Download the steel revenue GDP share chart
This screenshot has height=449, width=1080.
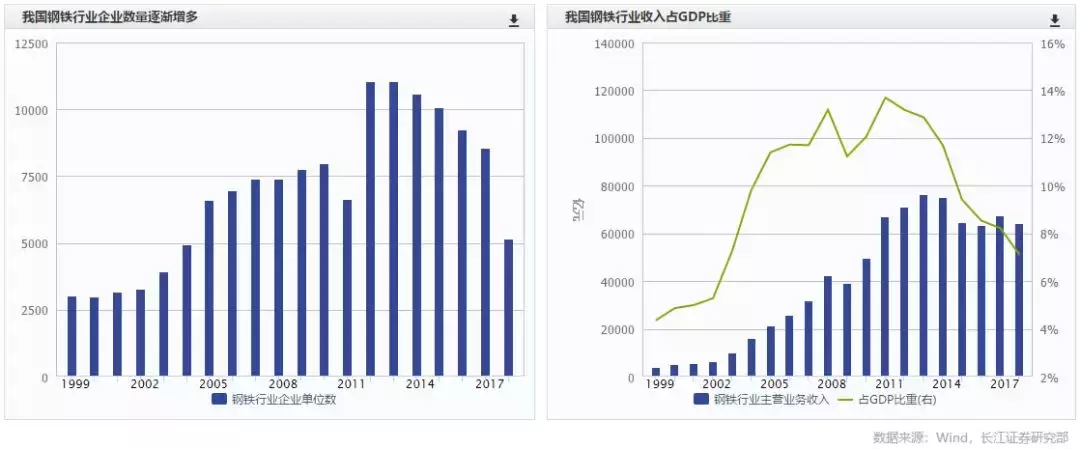coord(1054,20)
